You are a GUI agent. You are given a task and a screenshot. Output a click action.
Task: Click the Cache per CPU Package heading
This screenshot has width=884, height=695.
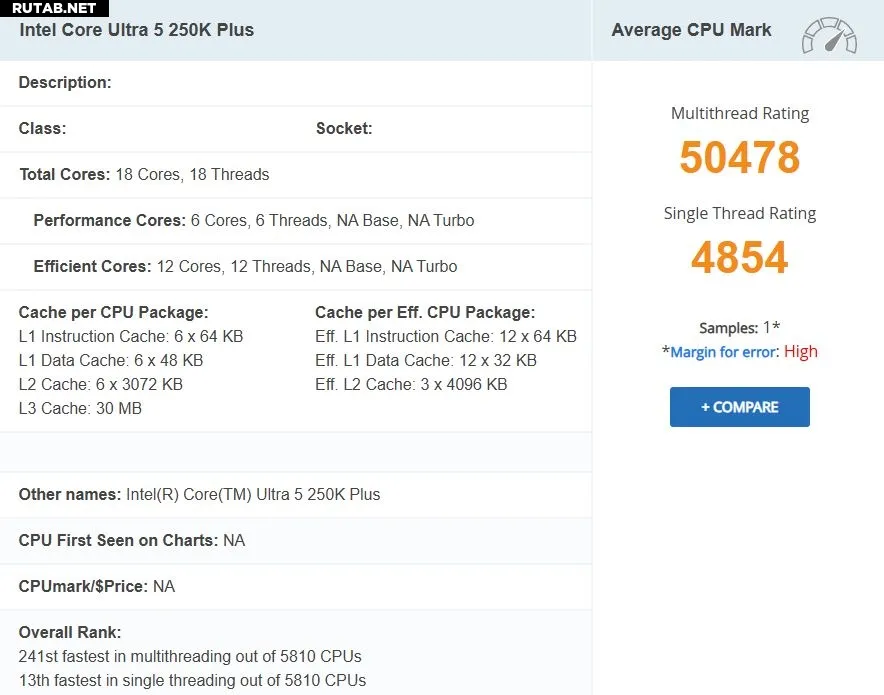113,312
